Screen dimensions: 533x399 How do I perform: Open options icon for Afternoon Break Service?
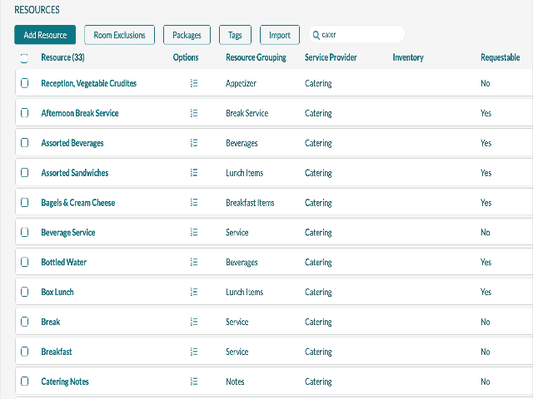click(x=194, y=113)
